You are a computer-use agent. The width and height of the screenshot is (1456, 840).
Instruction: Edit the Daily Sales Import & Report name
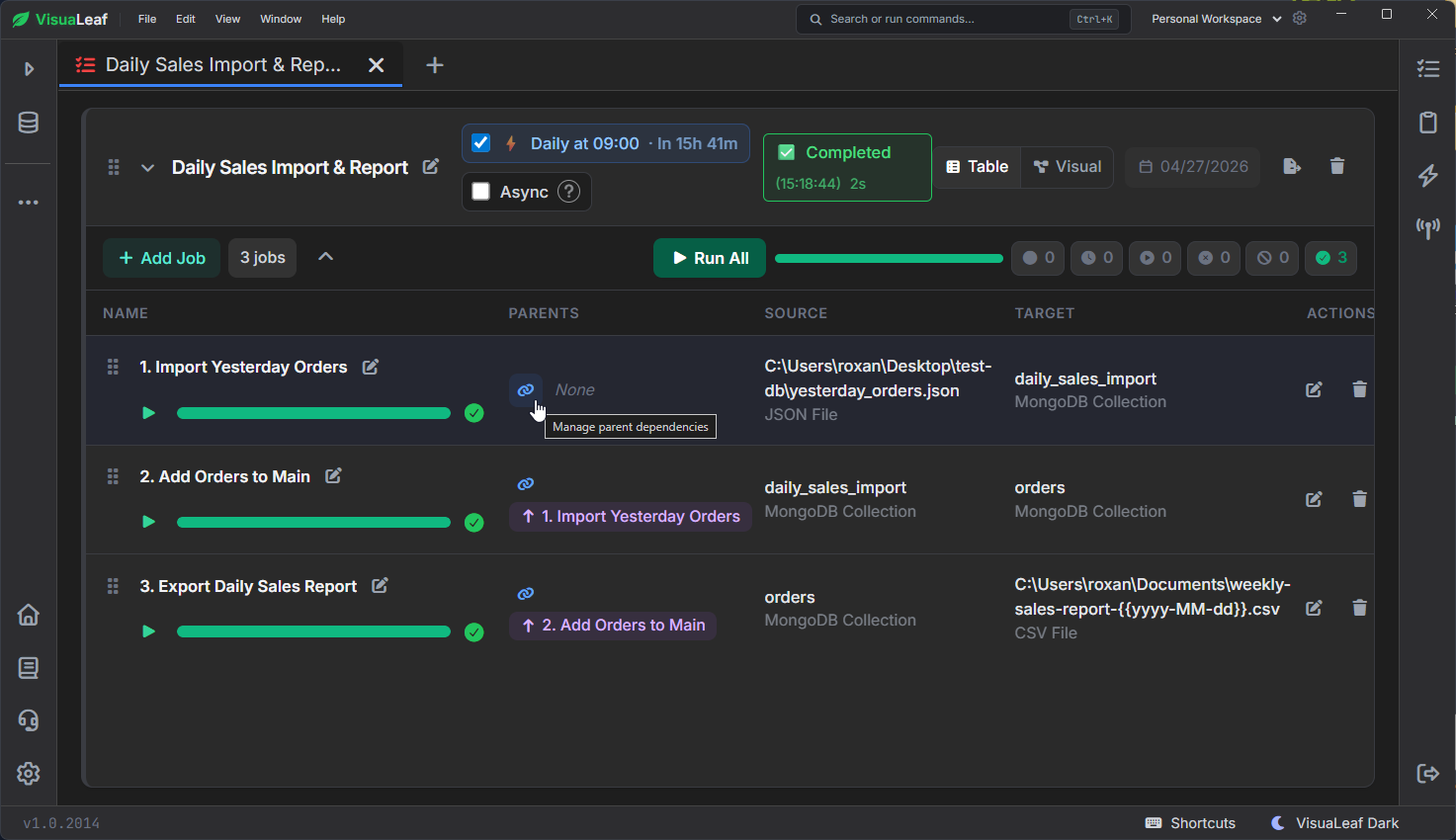click(431, 167)
